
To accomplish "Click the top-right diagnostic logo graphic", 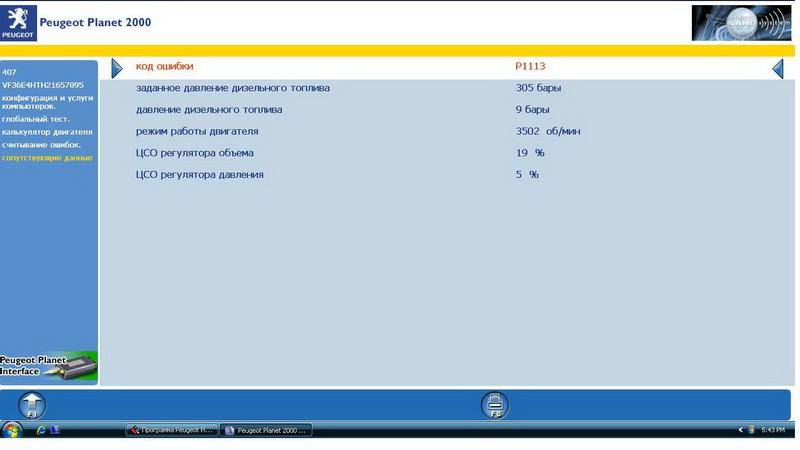I will [x=741, y=22].
